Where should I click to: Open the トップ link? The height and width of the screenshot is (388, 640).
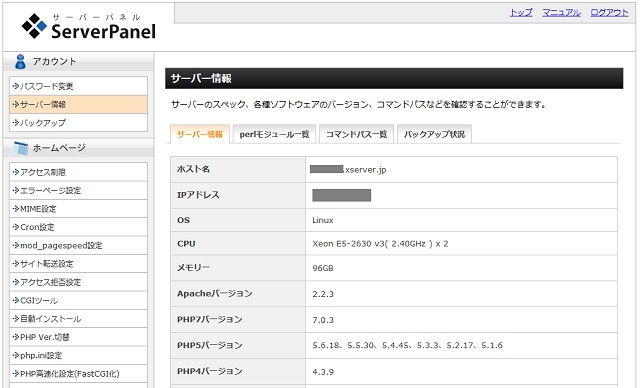pos(521,13)
